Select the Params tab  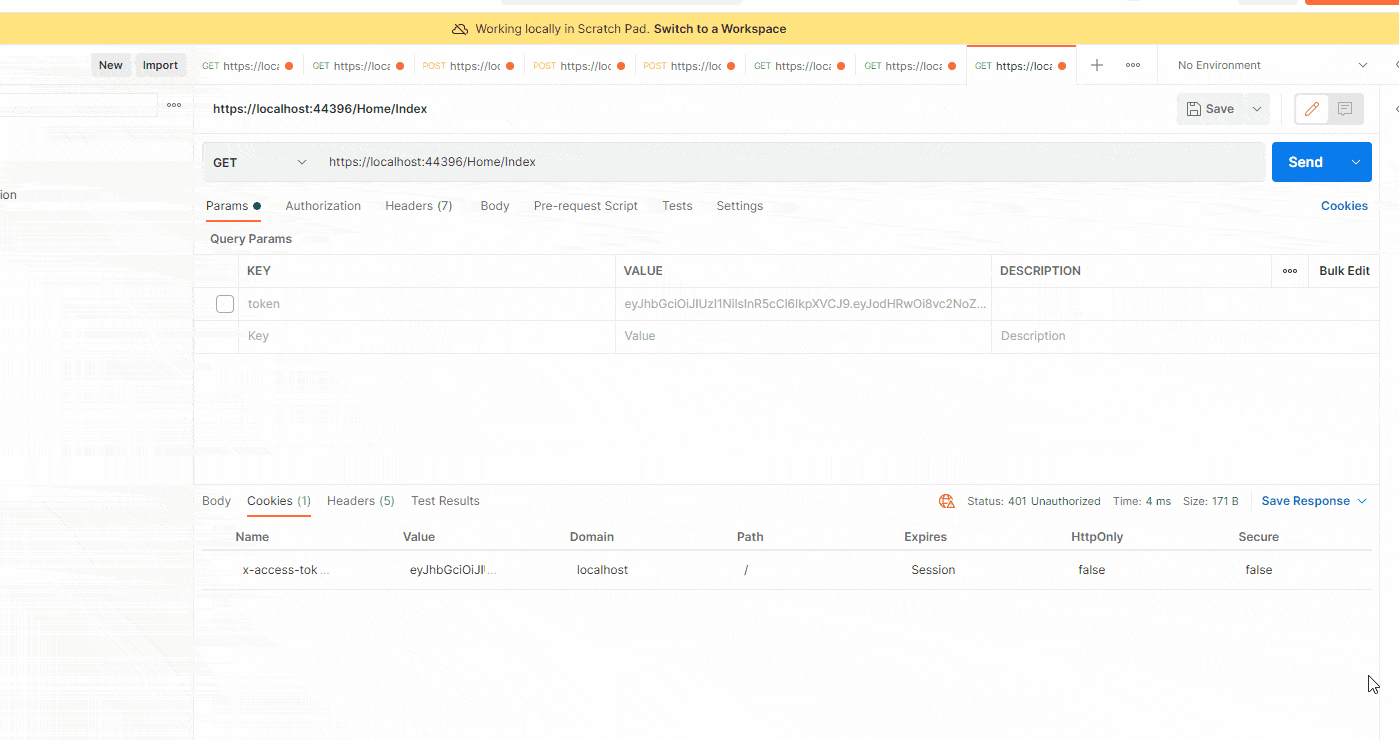[233, 206]
